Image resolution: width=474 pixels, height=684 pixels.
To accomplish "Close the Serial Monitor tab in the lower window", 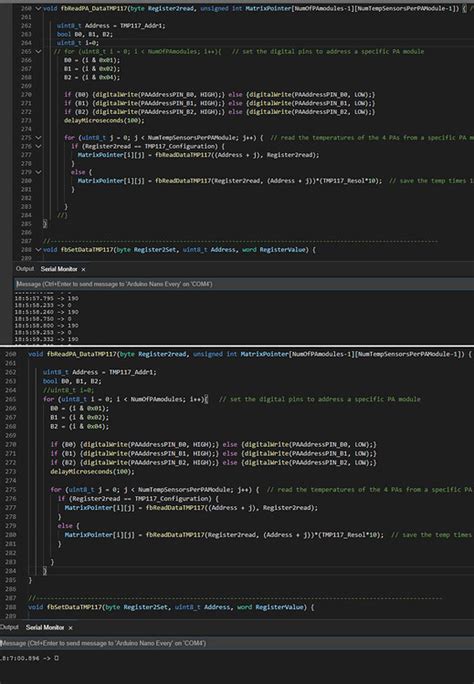I will tap(71, 628).
